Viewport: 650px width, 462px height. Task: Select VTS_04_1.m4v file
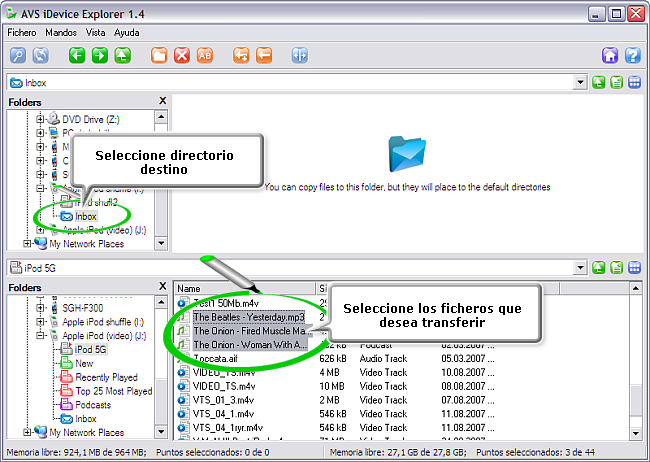(x=223, y=414)
